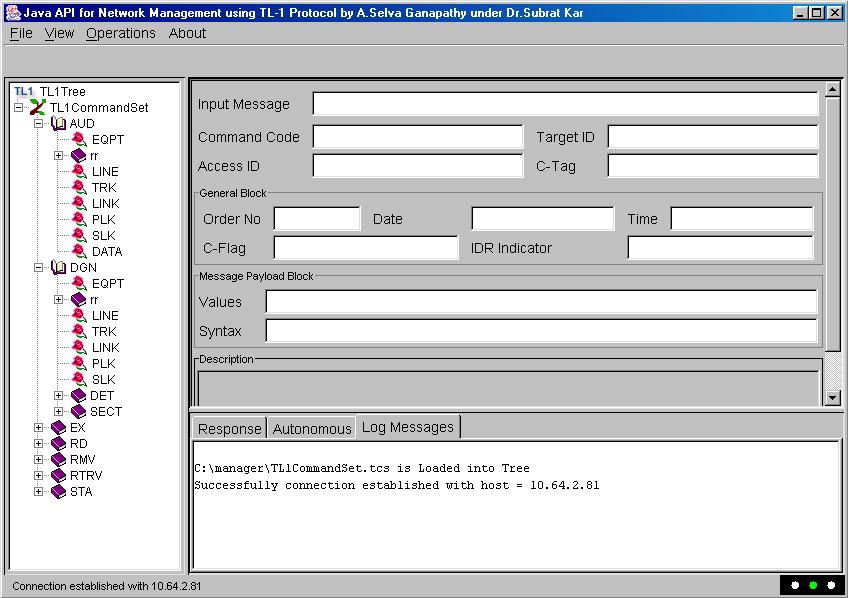Viewport: 848px width, 598px height.
Task: Click the rose icon beside PLK under DGN
Action: (x=79, y=363)
